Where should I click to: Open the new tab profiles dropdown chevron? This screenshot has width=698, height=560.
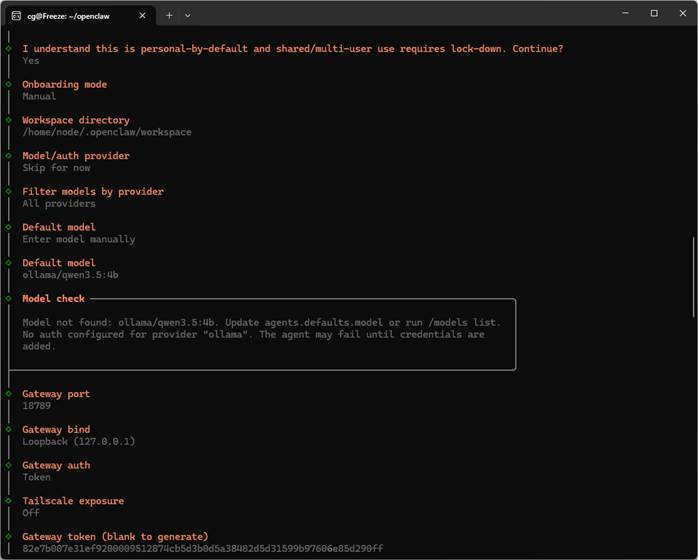point(187,15)
